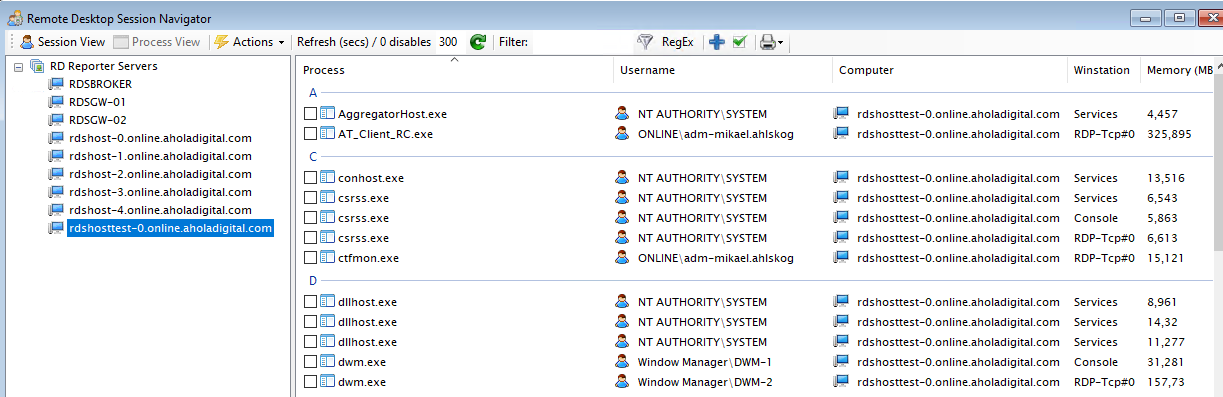Click the Session View person icon
The width and height of the screenshot is (1223, 397).
pos(27,42)
